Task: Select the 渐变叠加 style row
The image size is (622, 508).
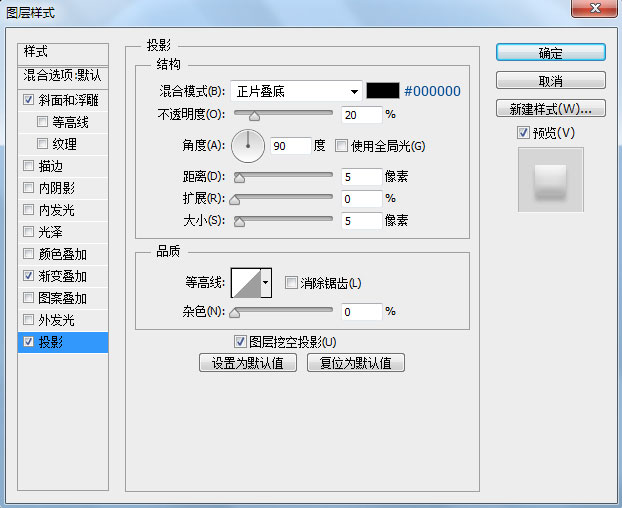Action: (x=63, y=276)
